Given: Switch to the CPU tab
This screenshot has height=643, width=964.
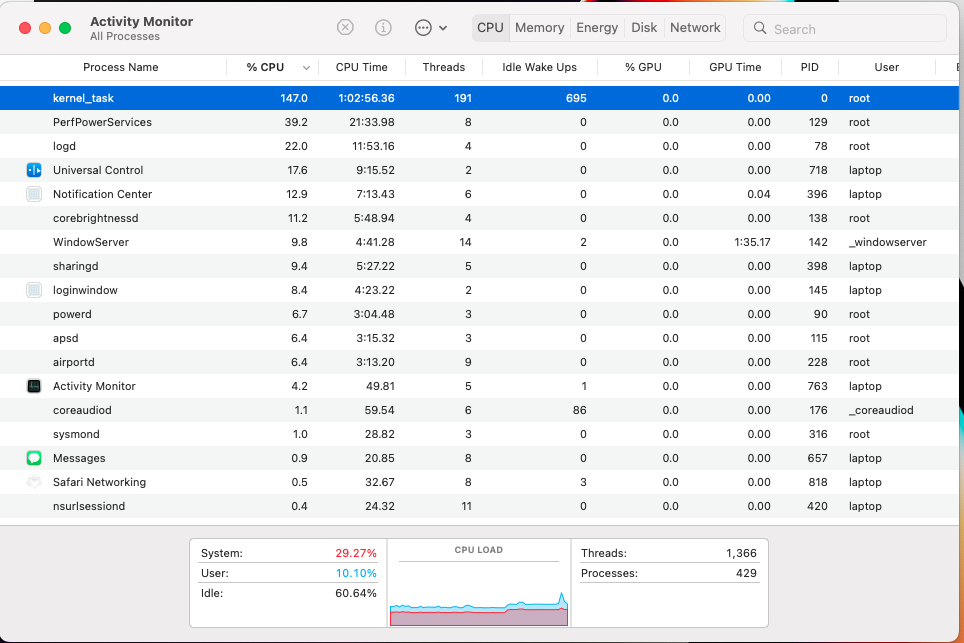Looking at the screenshot, I should click(490, 28).
